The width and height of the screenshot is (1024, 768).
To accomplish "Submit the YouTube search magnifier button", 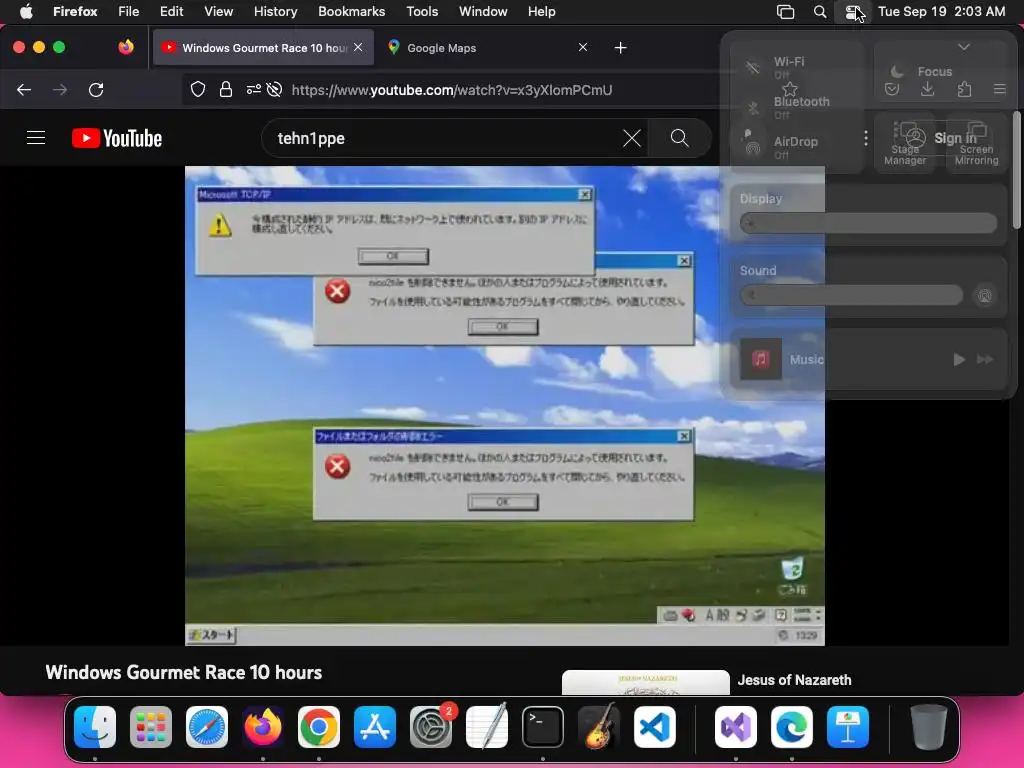I will 679,138.
